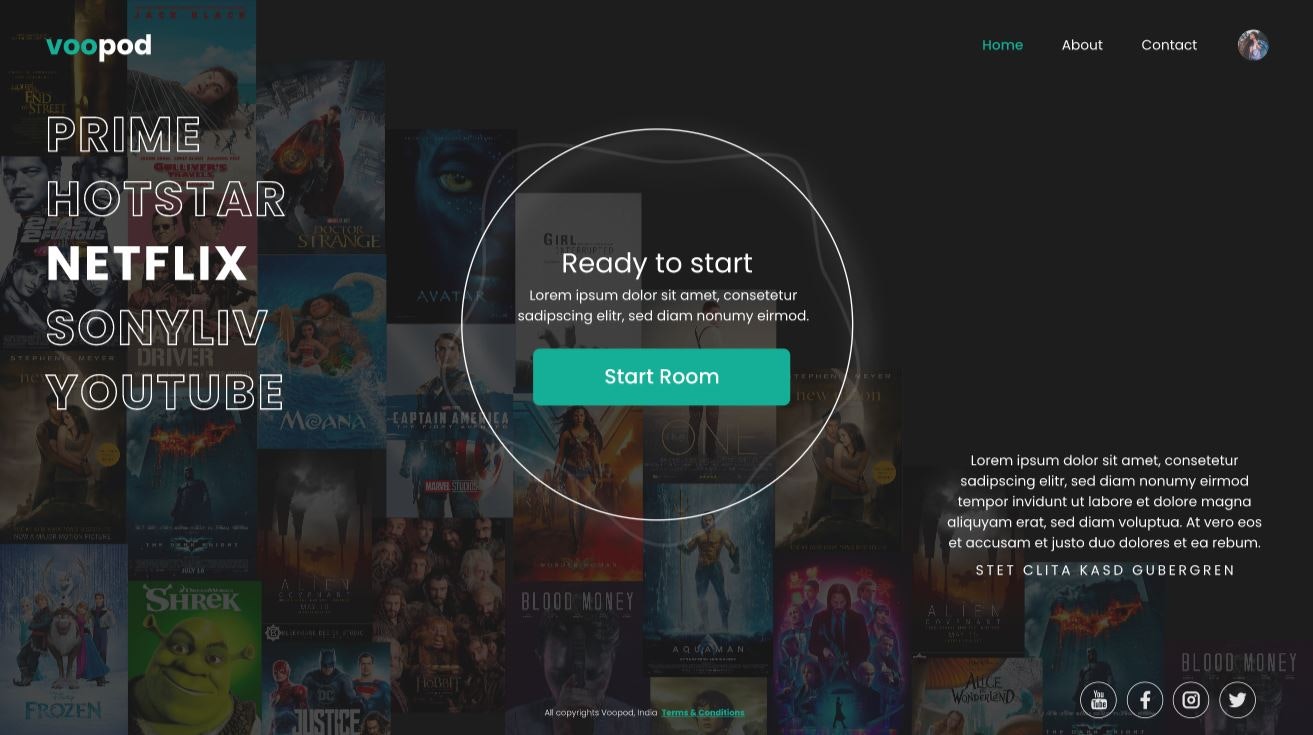Image resolution: width=1313 pixels, height=735 pixels.
Task: Select the Doctor Strange movie poster
Action: coord(320,157)
